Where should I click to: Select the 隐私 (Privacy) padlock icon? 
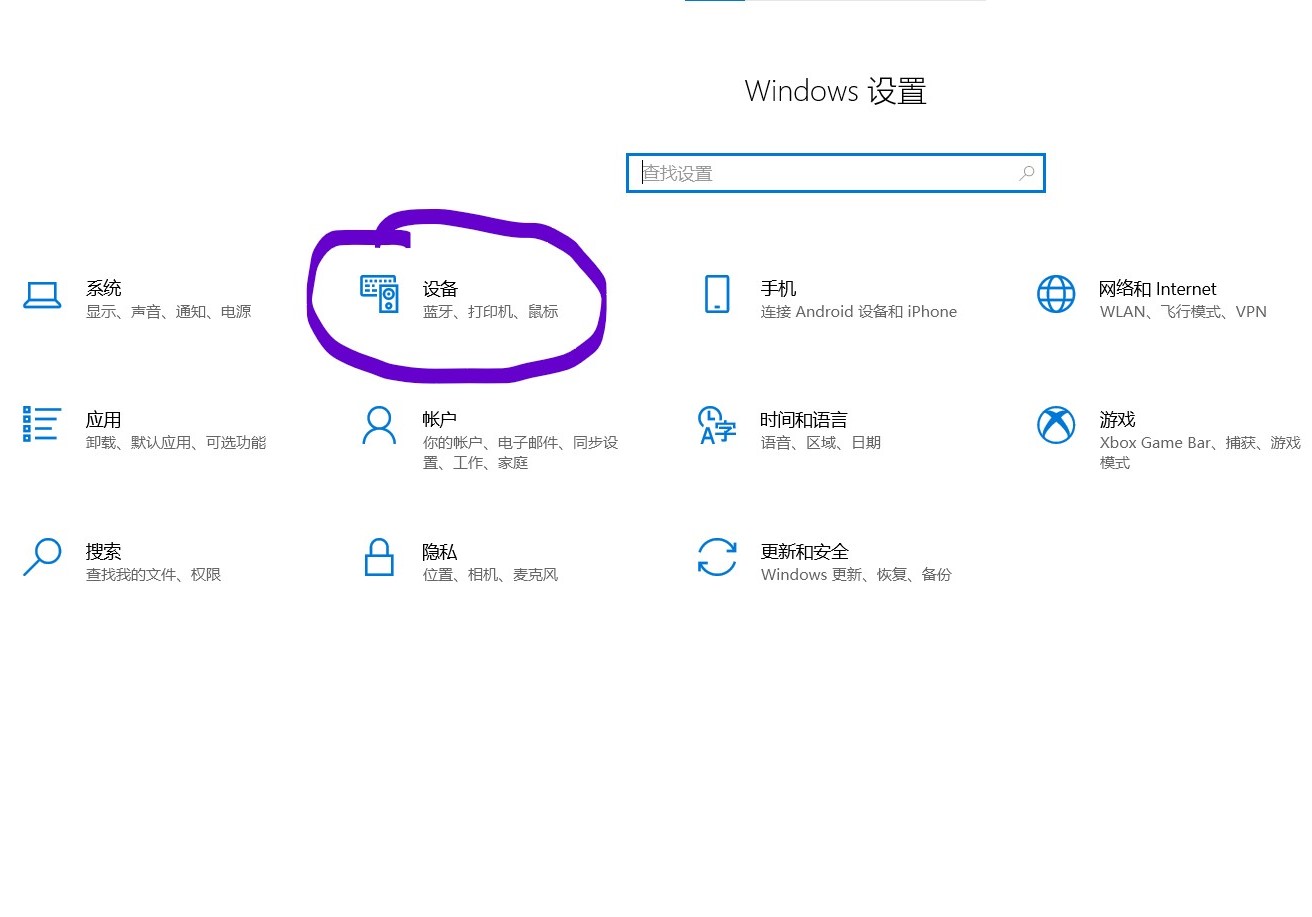pos(379,558)
